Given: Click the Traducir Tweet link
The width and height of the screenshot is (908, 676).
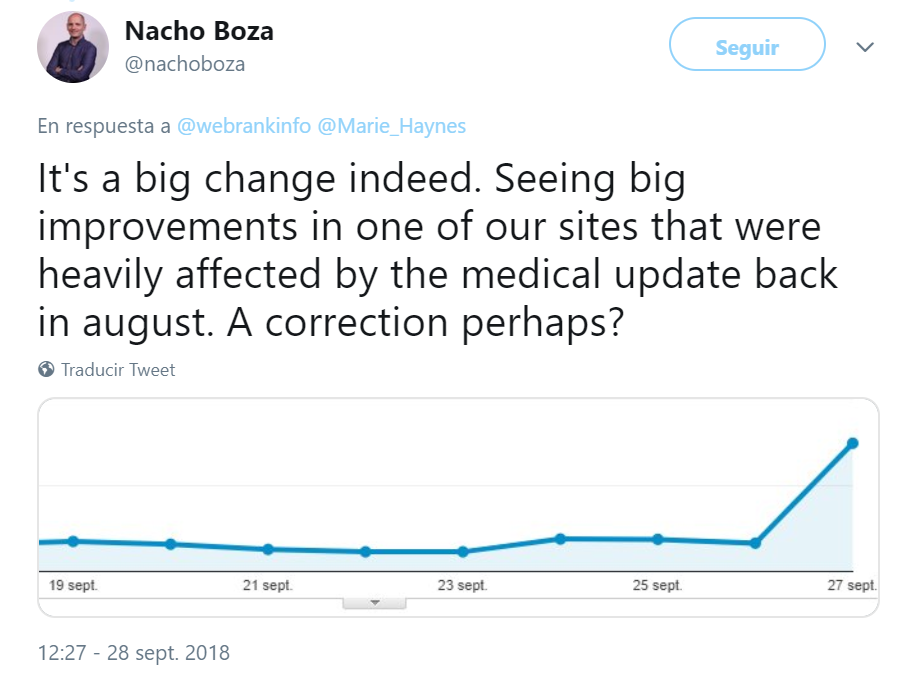Looking at the screenshot, I should (x=118, y=370).
